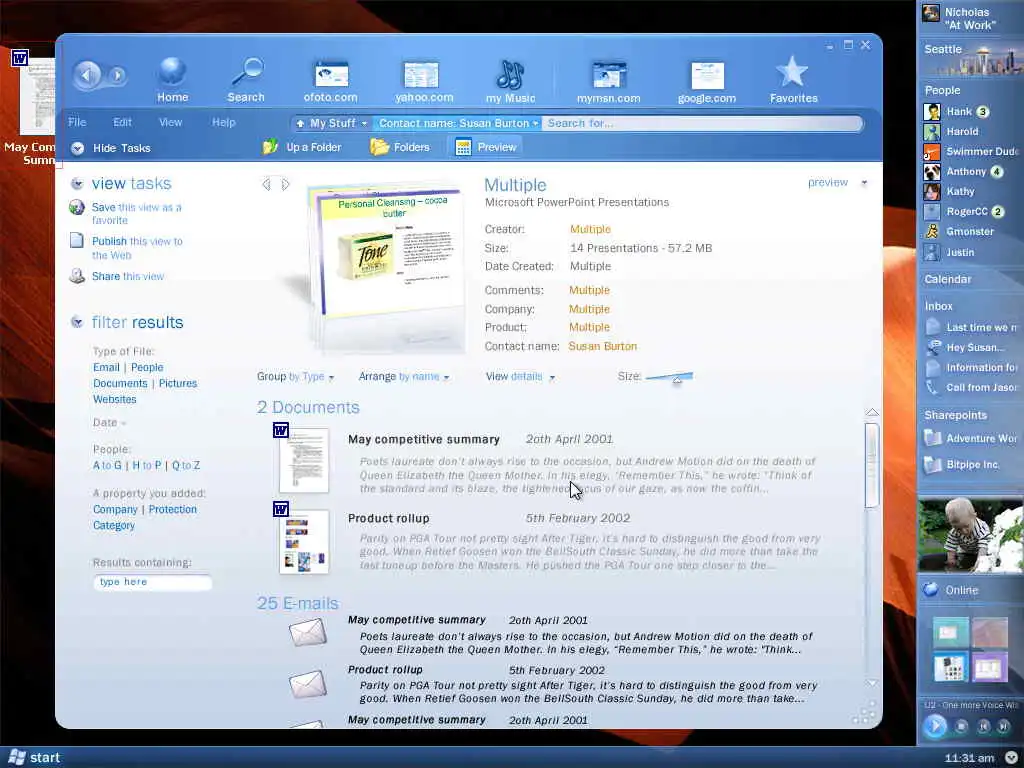Show previous item in preview carousel
This screenshot has width=1024, height=768.
point(266,184)
